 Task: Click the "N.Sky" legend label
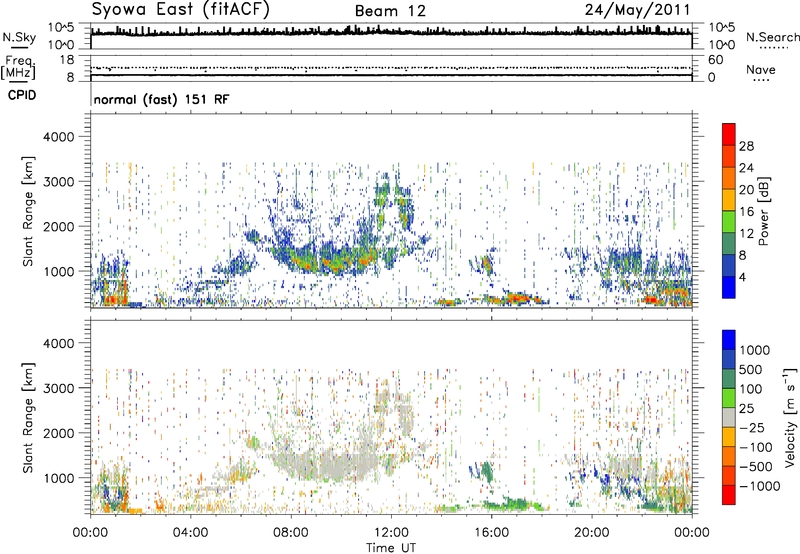point(19,37)
